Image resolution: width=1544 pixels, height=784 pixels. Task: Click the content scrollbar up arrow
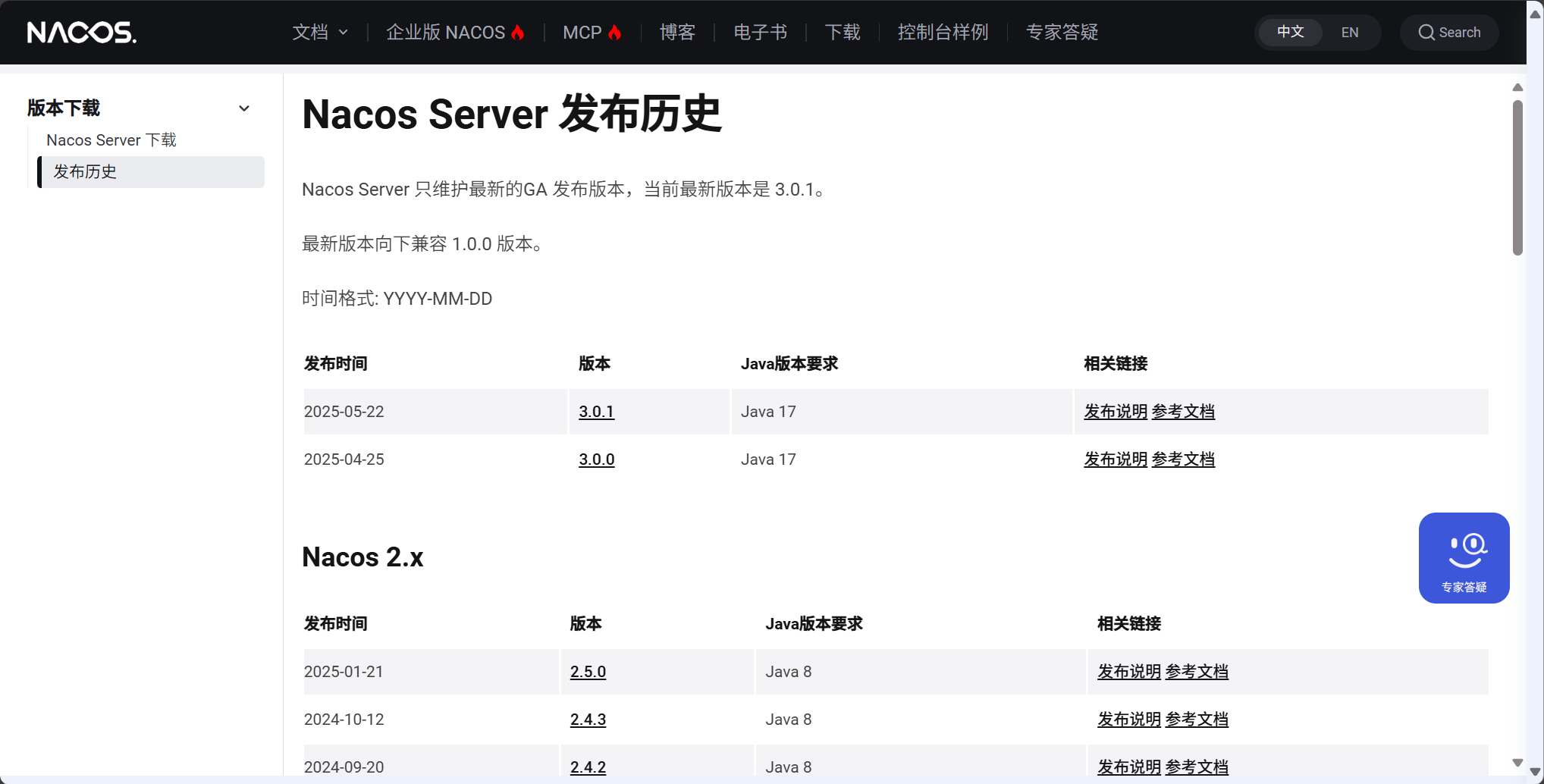(1517, 87)
